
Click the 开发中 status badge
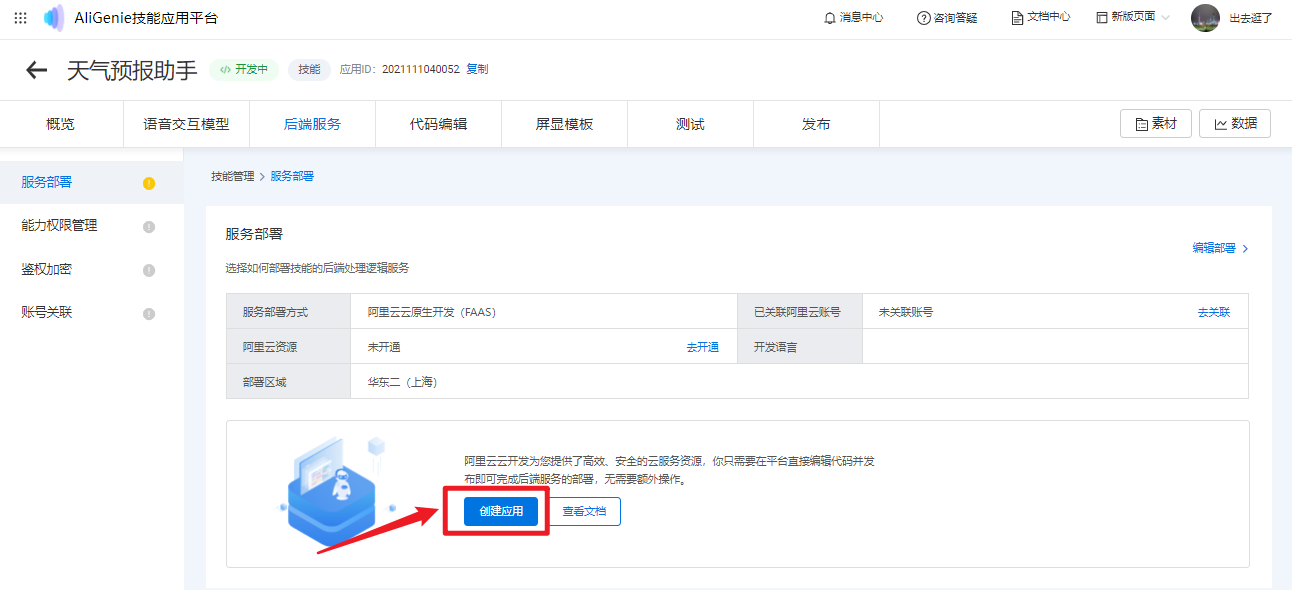(244, 69)
